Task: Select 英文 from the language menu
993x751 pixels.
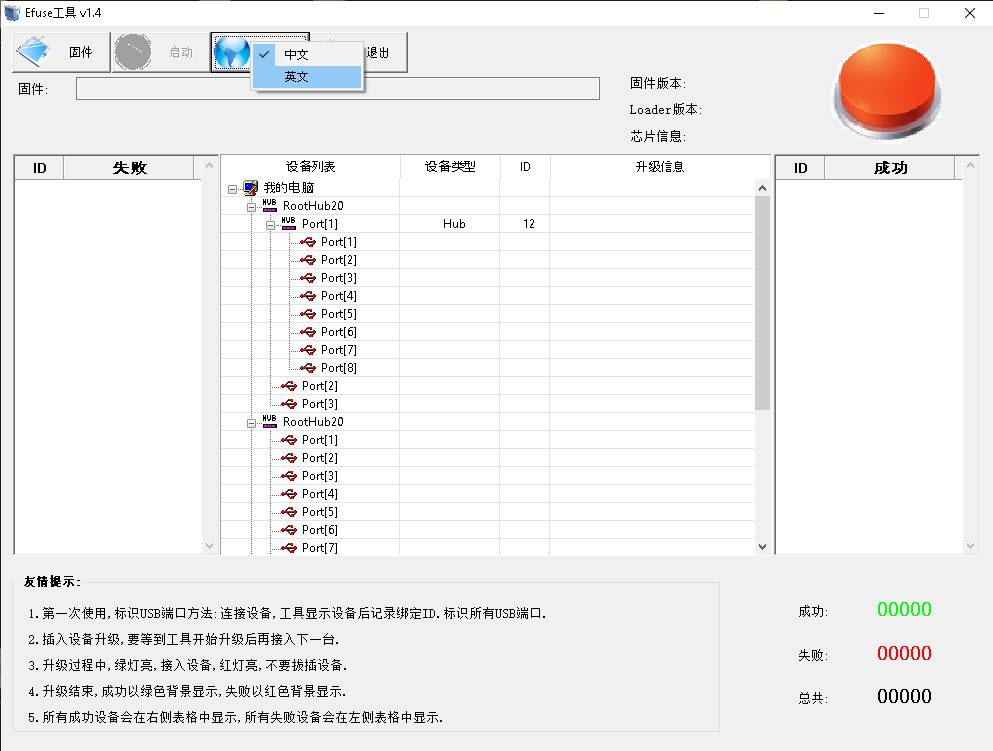Action: (x=294, y=76)
